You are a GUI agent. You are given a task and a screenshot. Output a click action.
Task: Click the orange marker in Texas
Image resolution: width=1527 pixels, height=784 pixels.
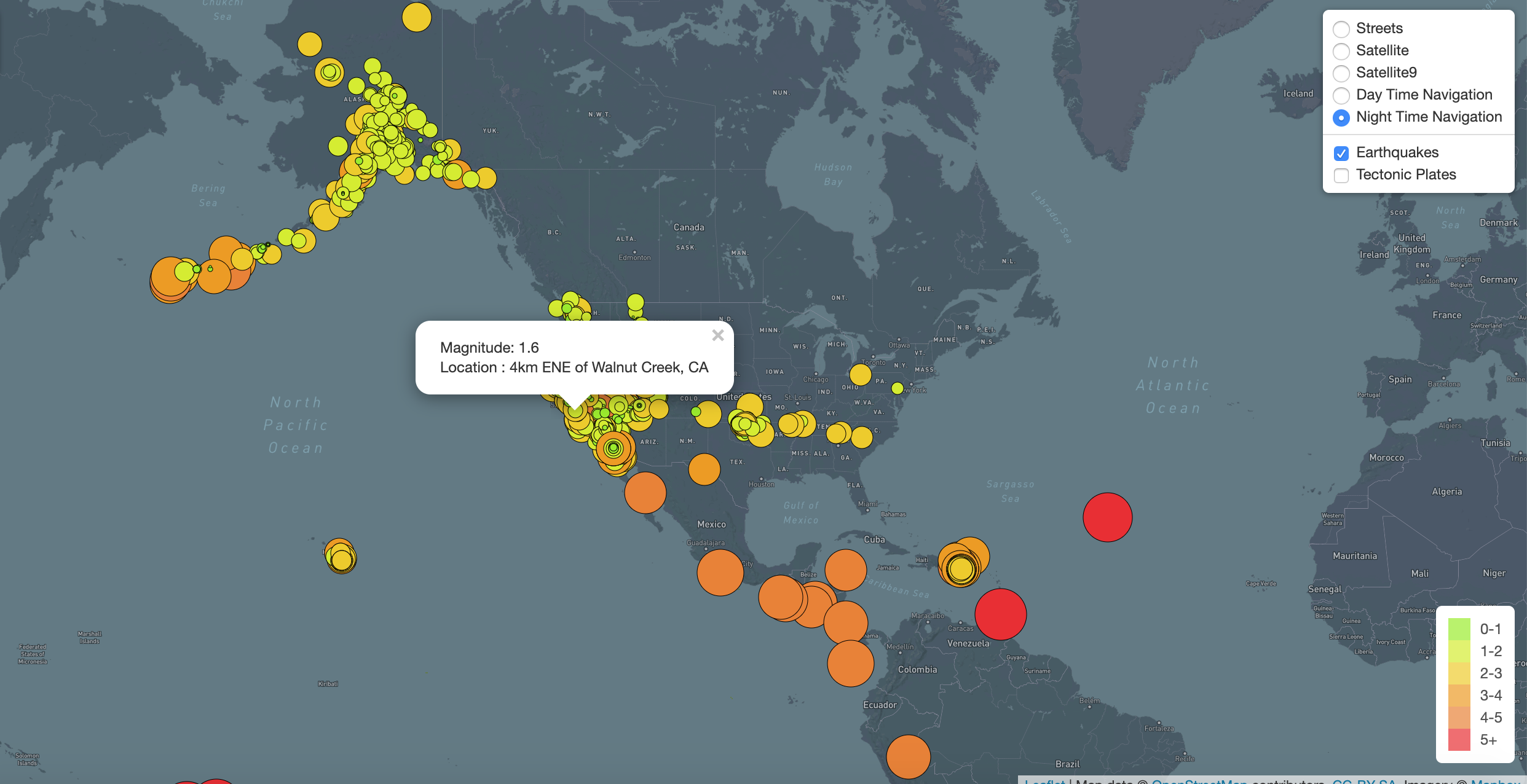coord(704,469)
